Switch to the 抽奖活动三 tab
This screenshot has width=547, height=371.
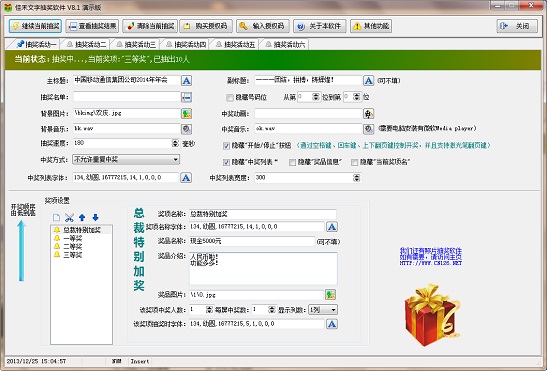135,44
